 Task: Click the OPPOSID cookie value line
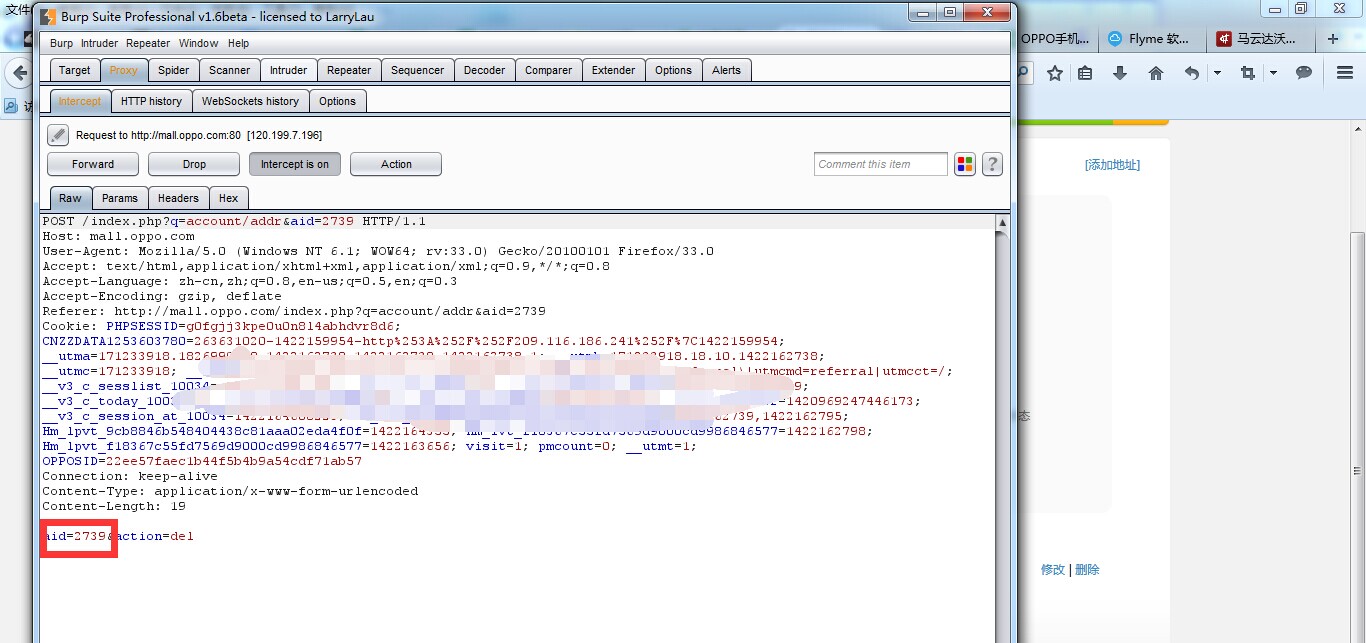pyautogui.click(x=202, y=461)
